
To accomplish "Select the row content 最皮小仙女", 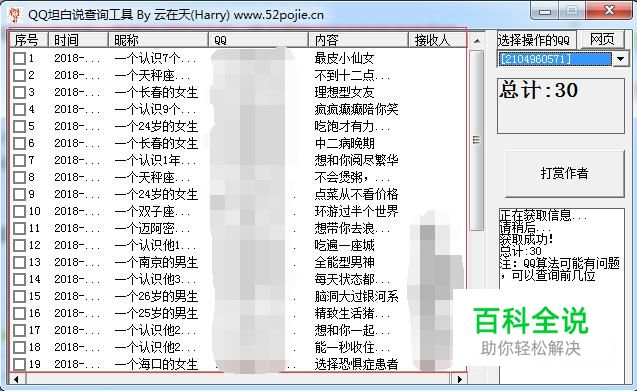I will 344,59.
